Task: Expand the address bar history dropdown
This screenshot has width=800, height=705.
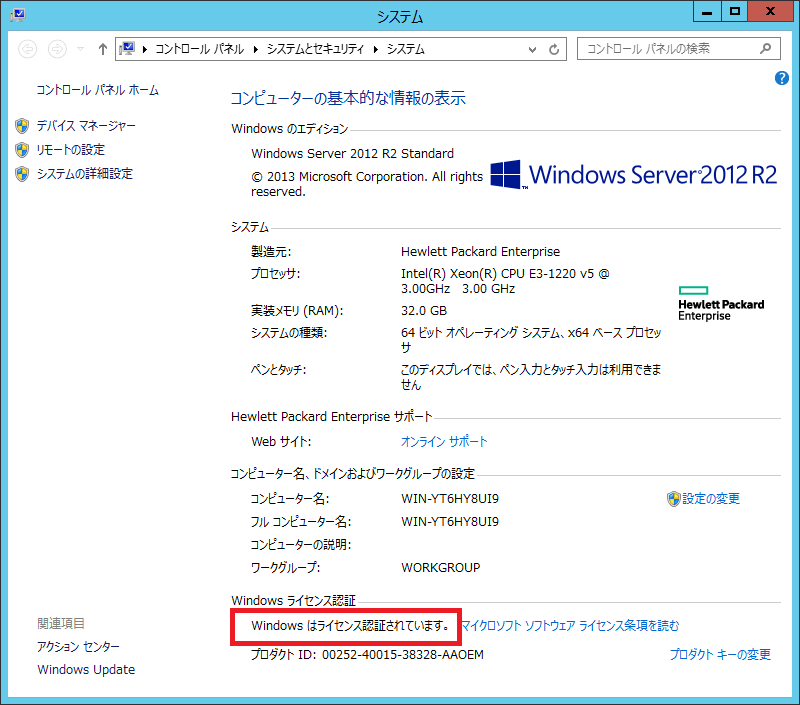Action: click(x=532, y=49)
